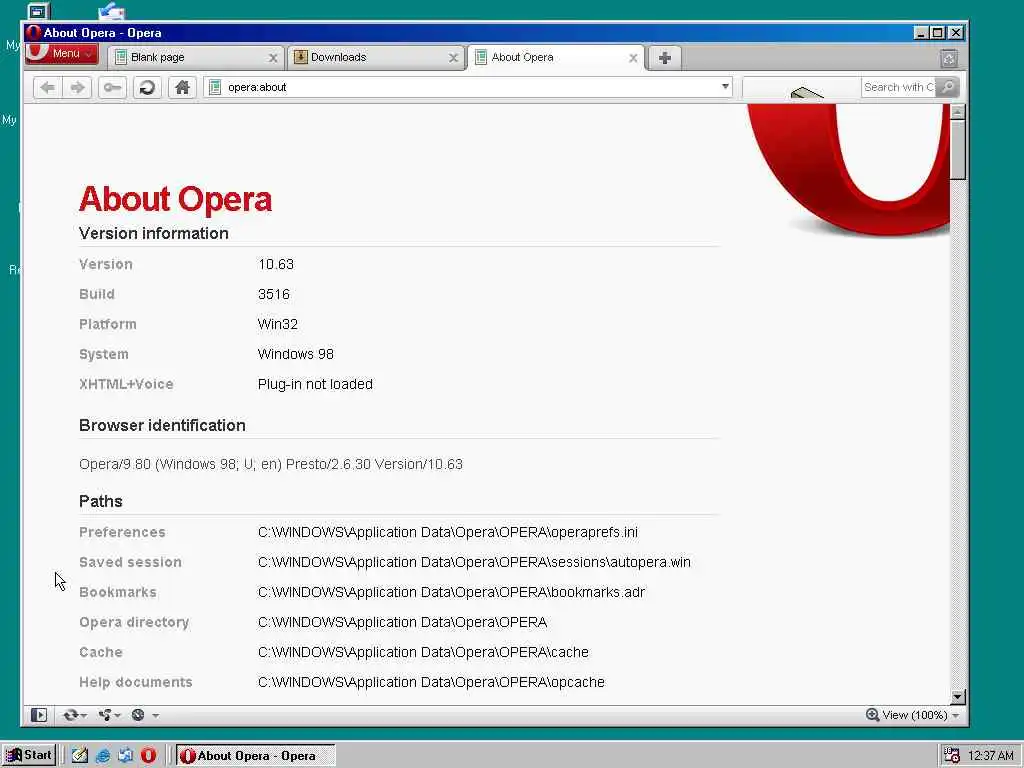Open the red Opera Menu button
Viewport: 1024px width, 768px height.
[x=61, y=54]
